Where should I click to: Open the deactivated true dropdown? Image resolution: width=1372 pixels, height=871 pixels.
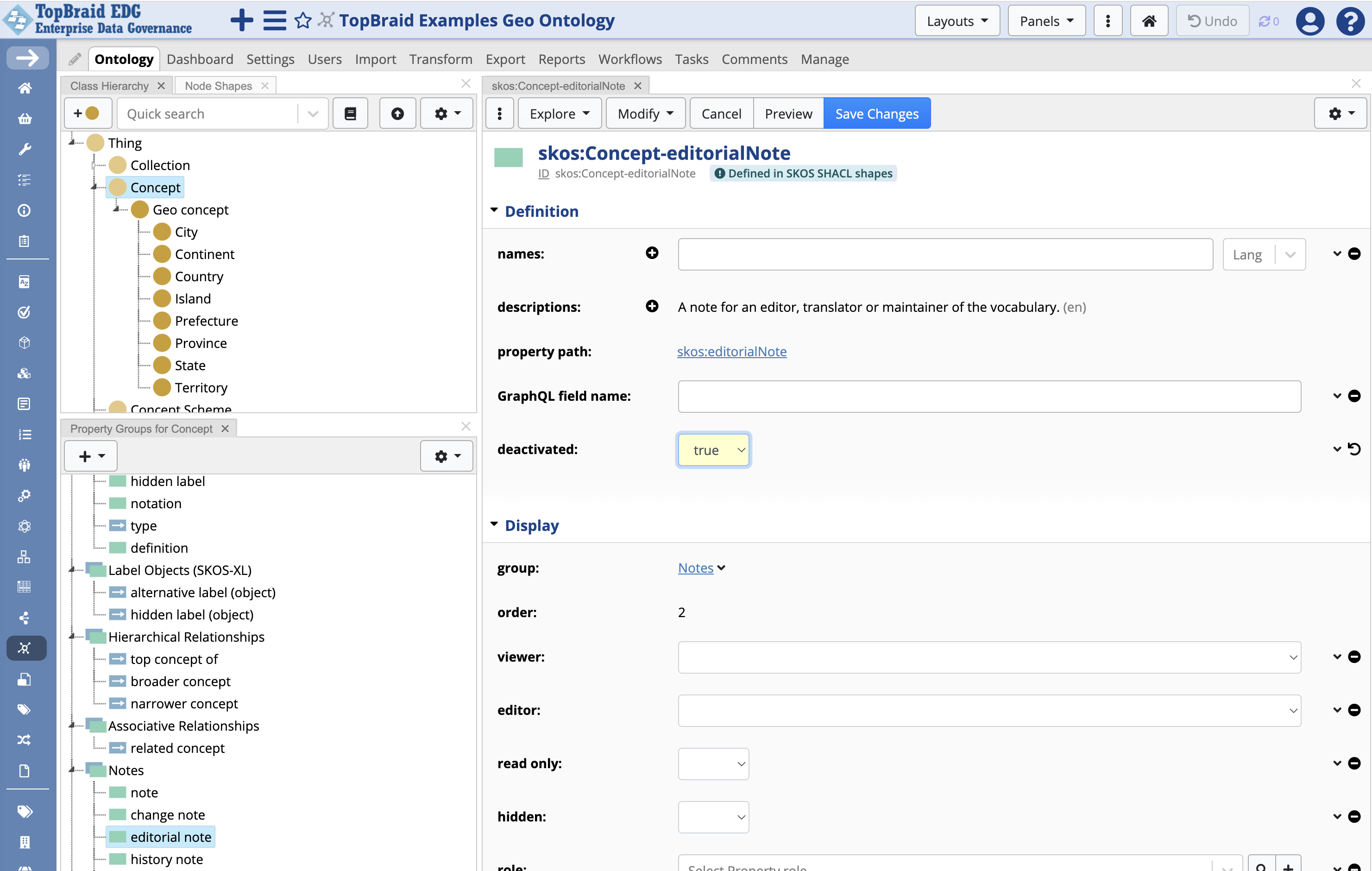(713, 450)
